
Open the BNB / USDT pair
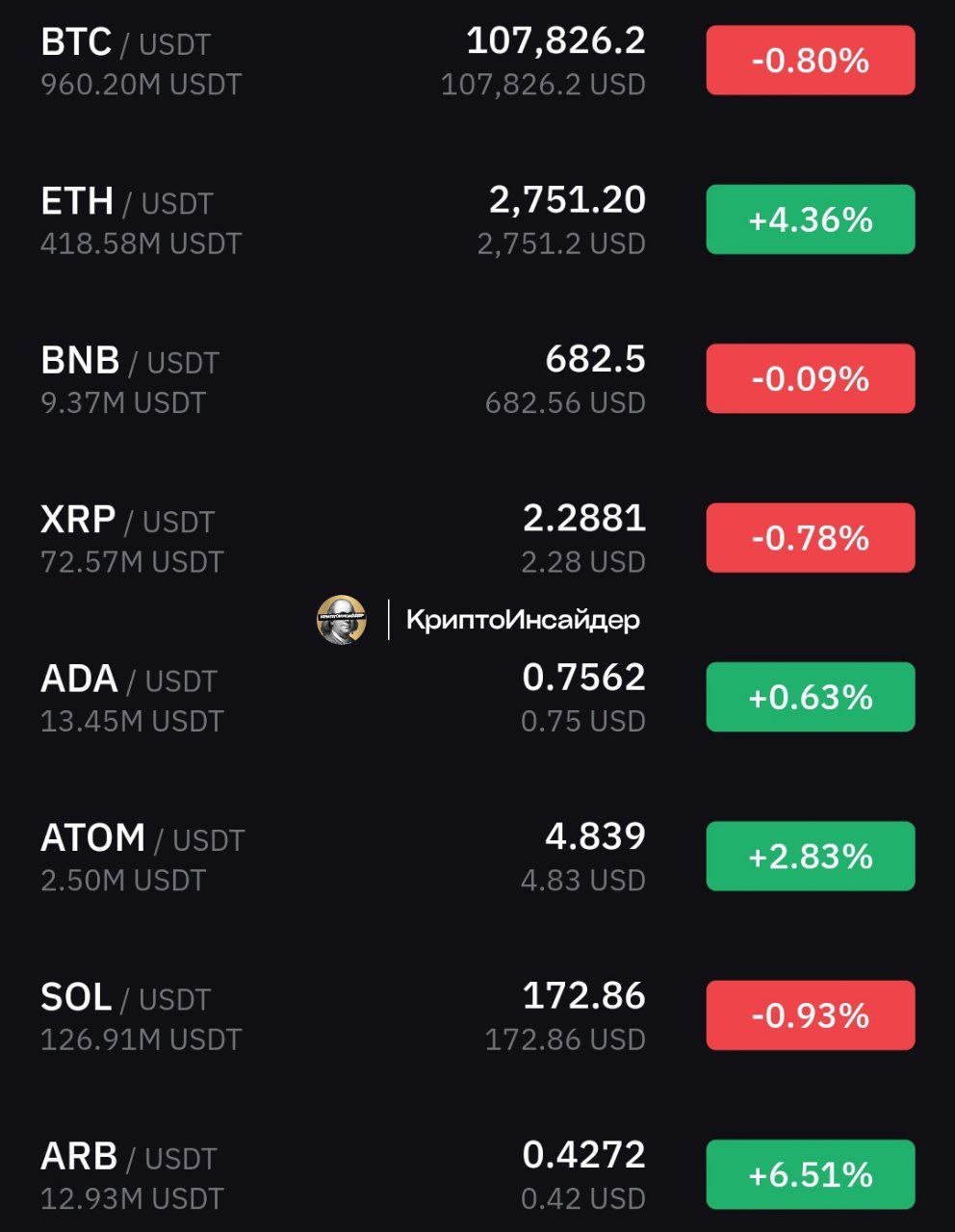[x=477, y=378]
